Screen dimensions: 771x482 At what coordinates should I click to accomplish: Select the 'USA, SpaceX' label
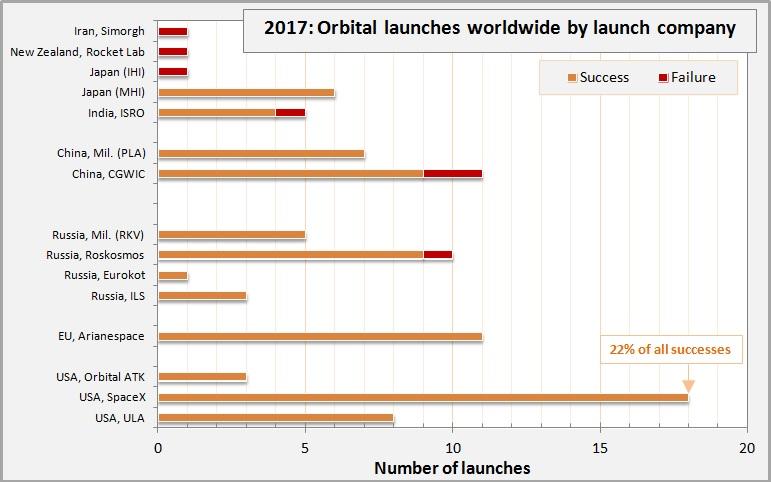pos(112,397)
